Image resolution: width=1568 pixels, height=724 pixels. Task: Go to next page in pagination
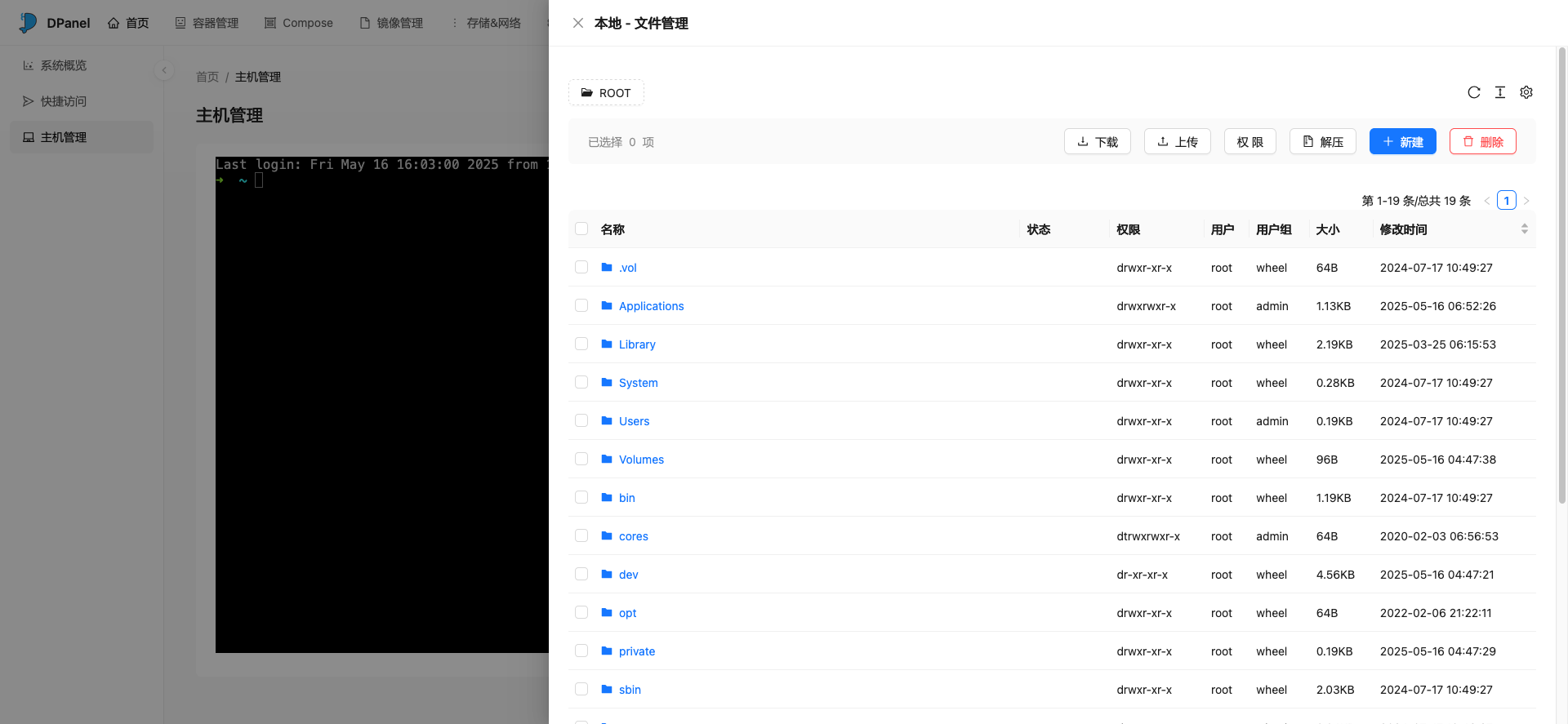pyautogui.click(x=1526, y=200)
